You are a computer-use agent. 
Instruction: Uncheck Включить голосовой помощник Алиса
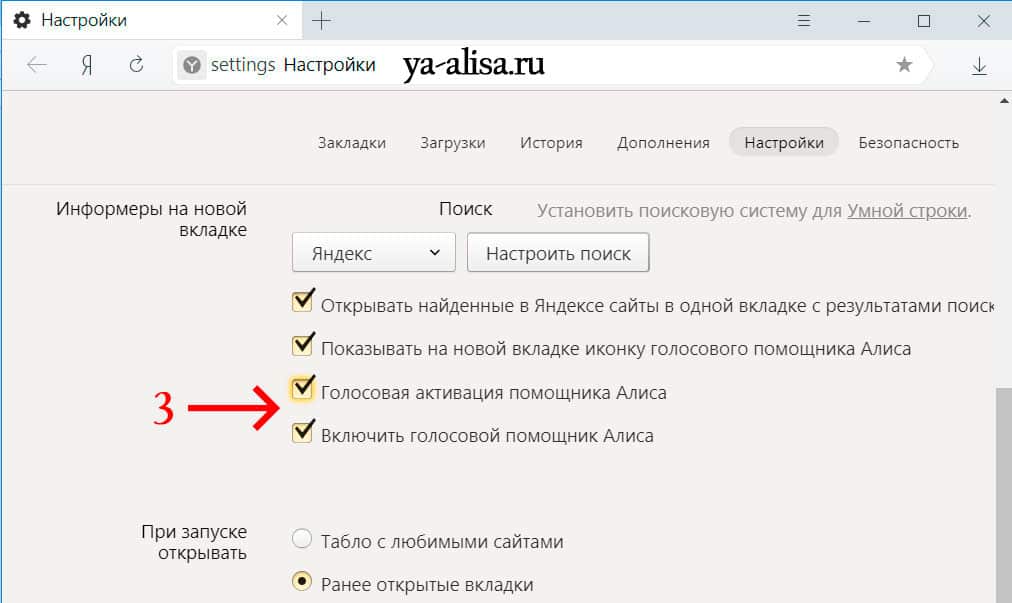[303, 431]
